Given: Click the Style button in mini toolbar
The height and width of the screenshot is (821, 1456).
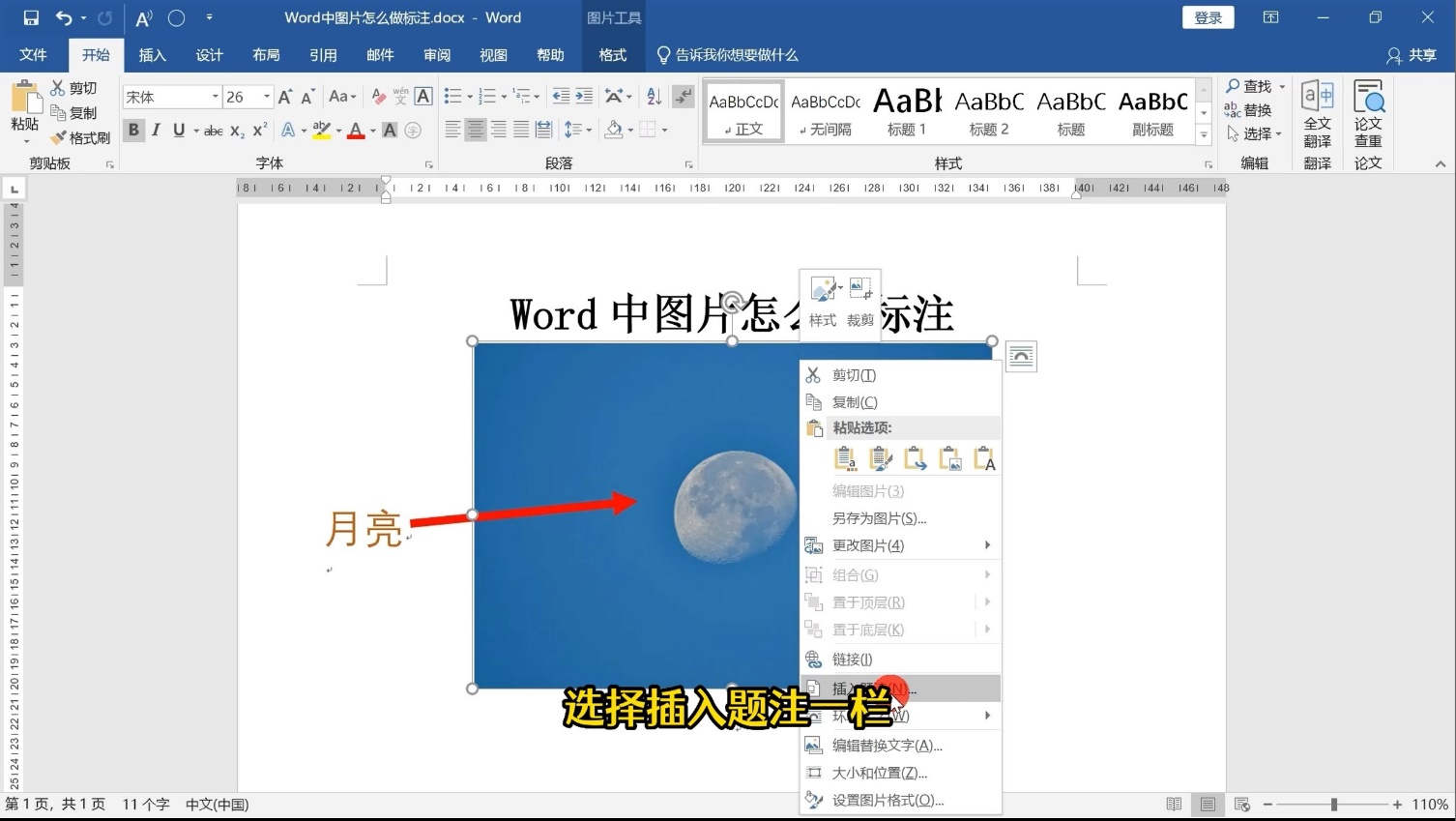Looking at the screenshot, I should (824, 304).
